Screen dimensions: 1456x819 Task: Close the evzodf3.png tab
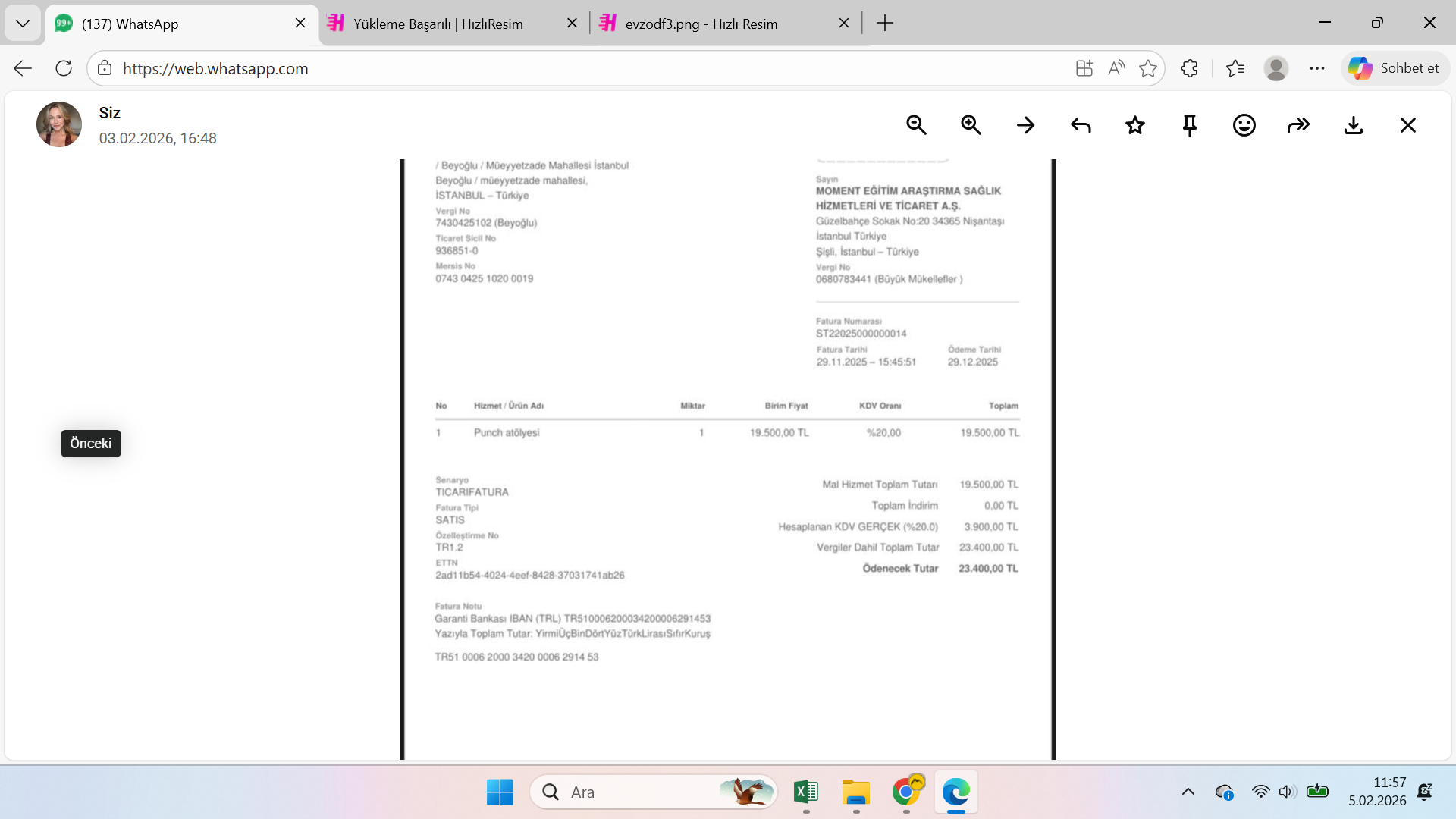(x=844, y=24)
